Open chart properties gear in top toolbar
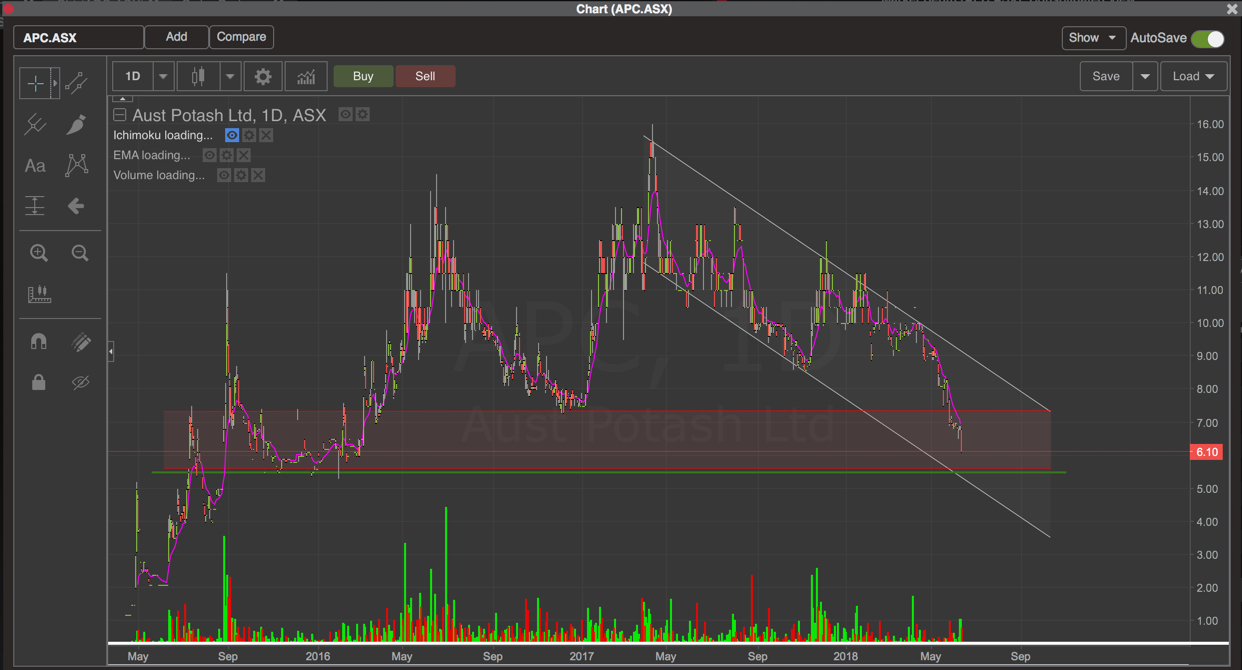The height and width of the screenshot is (670, 1242). [x=263, y=76]
